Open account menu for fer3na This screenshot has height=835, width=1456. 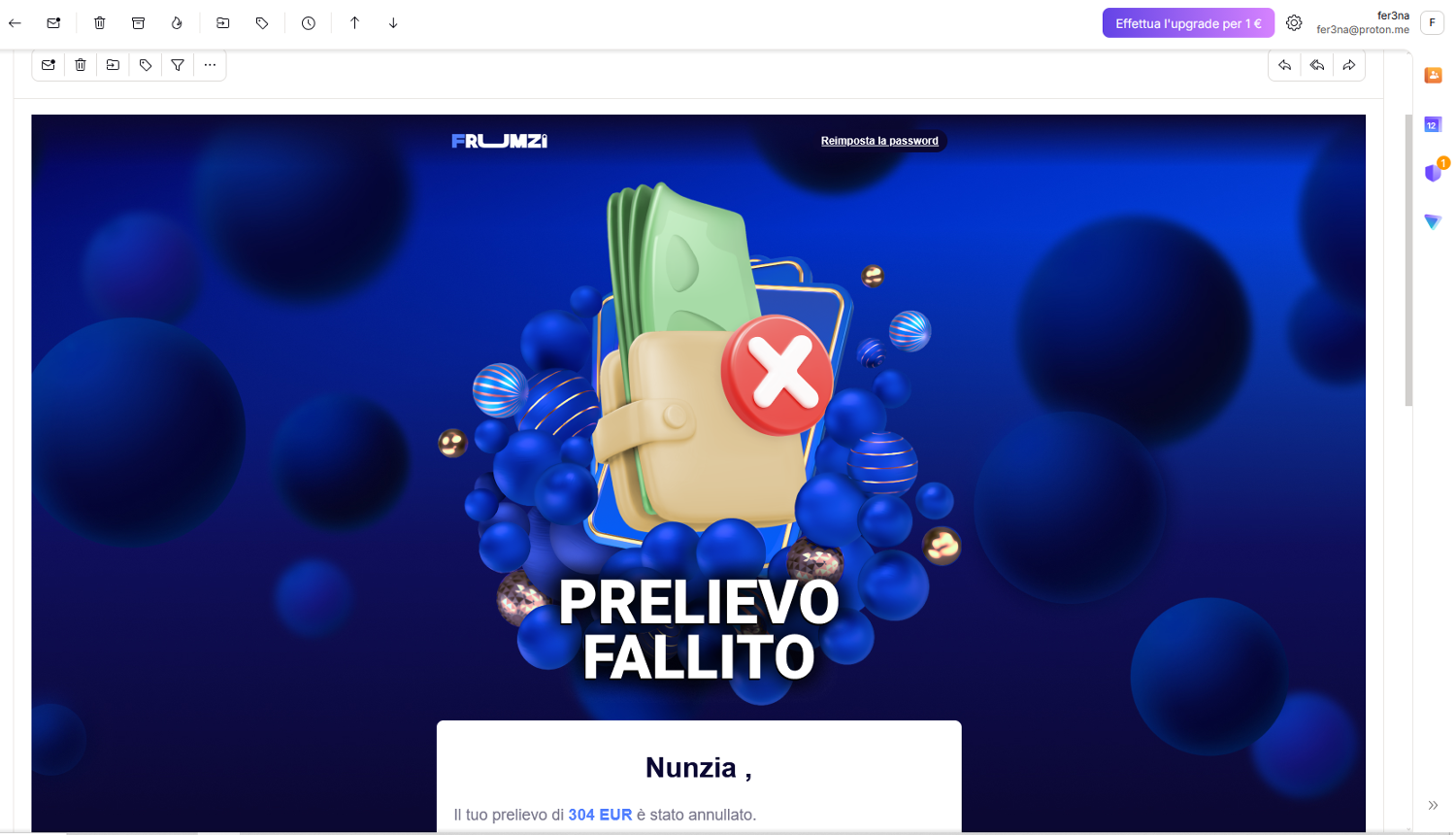tap(1379, 22)
